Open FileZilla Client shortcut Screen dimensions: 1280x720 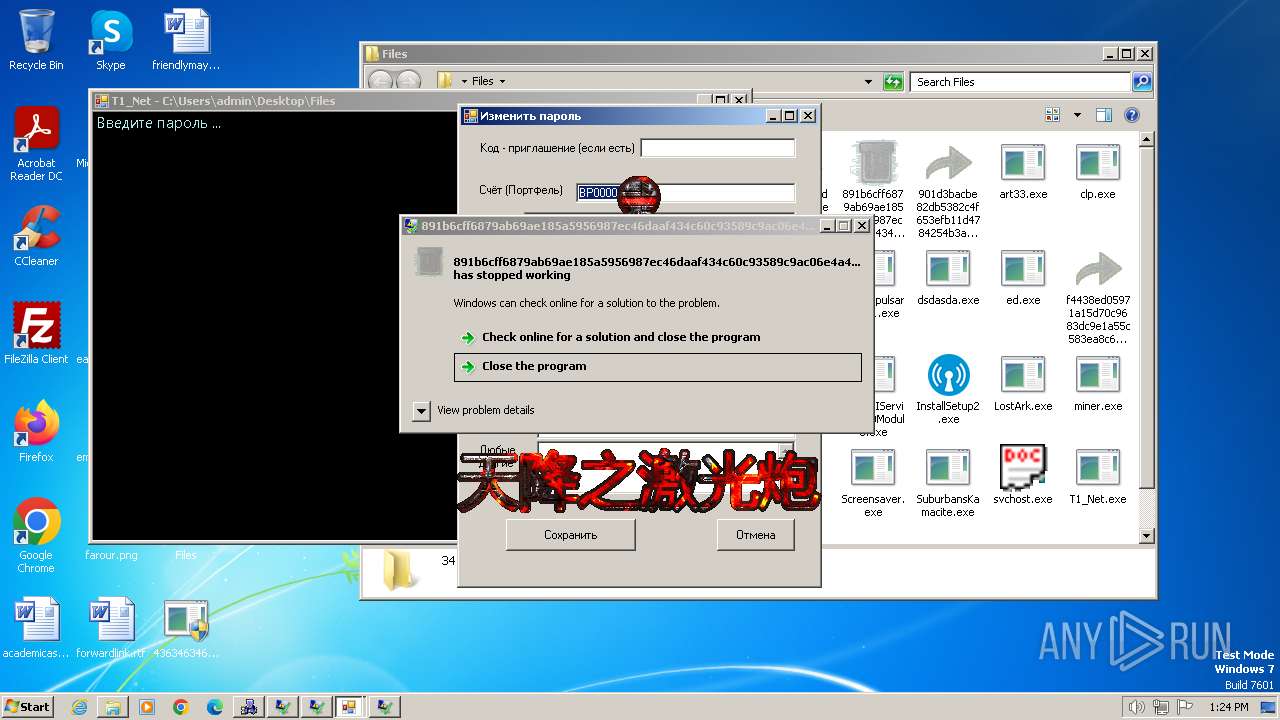pyautogui.click(x=36, y=333)
